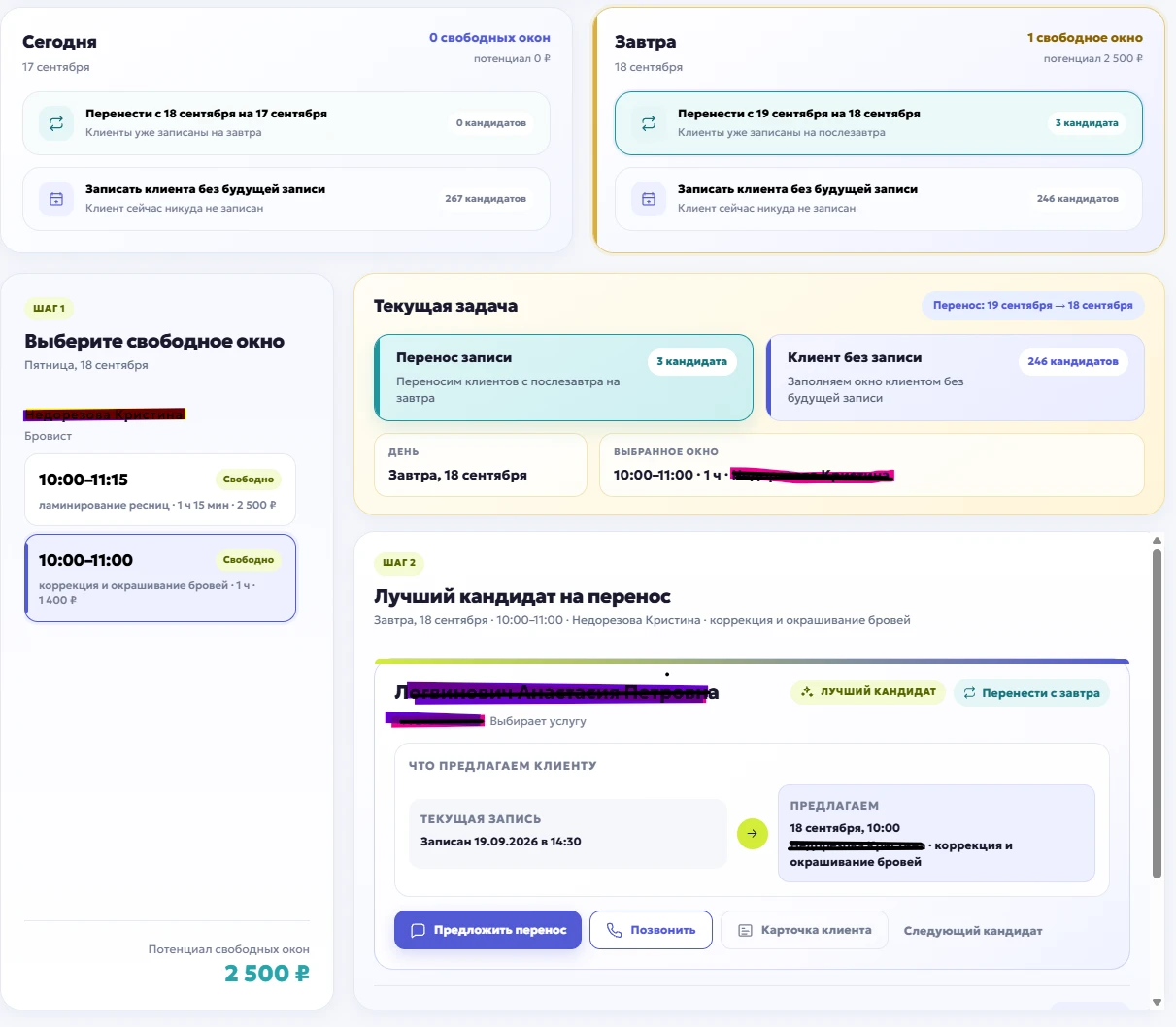Click the yellow arrow circle before 'Предлагаем'
This screenshot has width=1176, height=1027.
click(x=753, y=833)
